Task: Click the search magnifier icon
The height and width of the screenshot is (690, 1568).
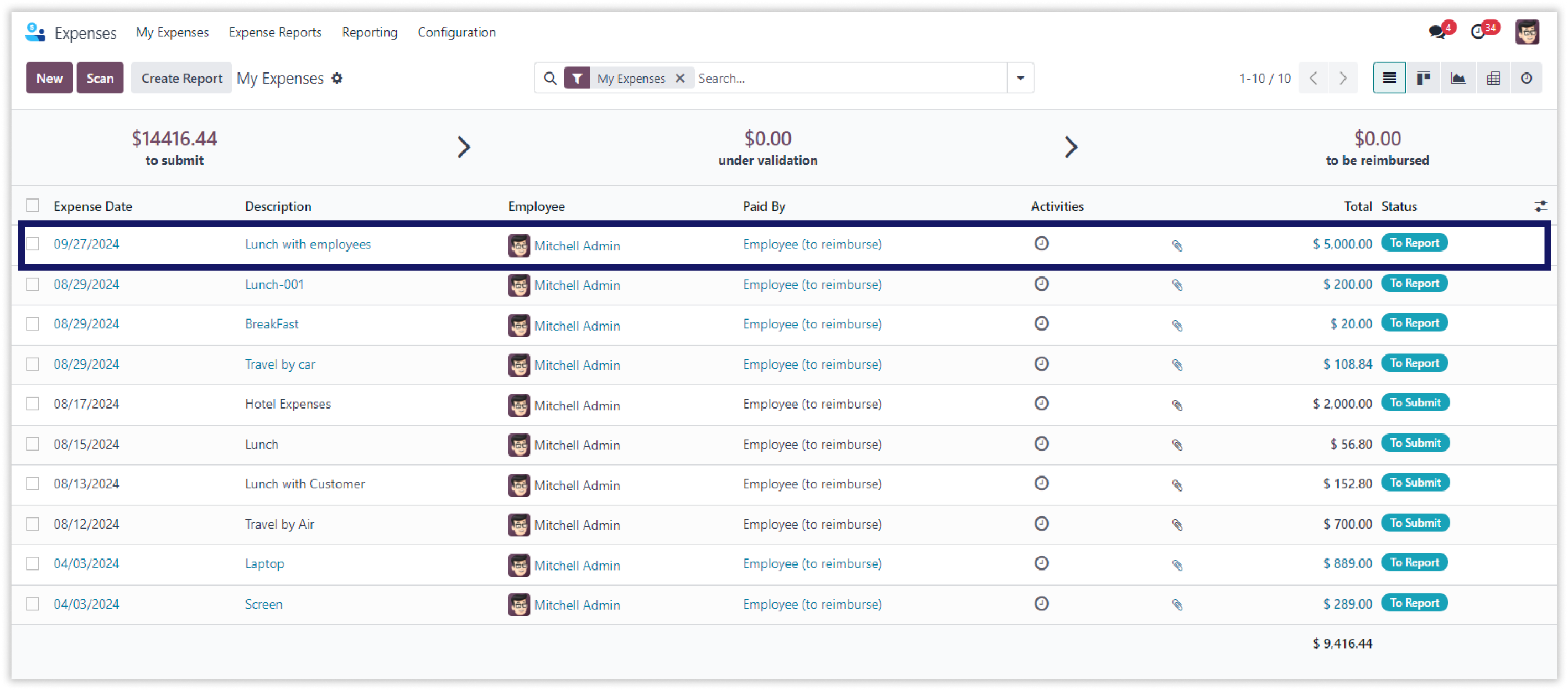Action: point(551,79)
